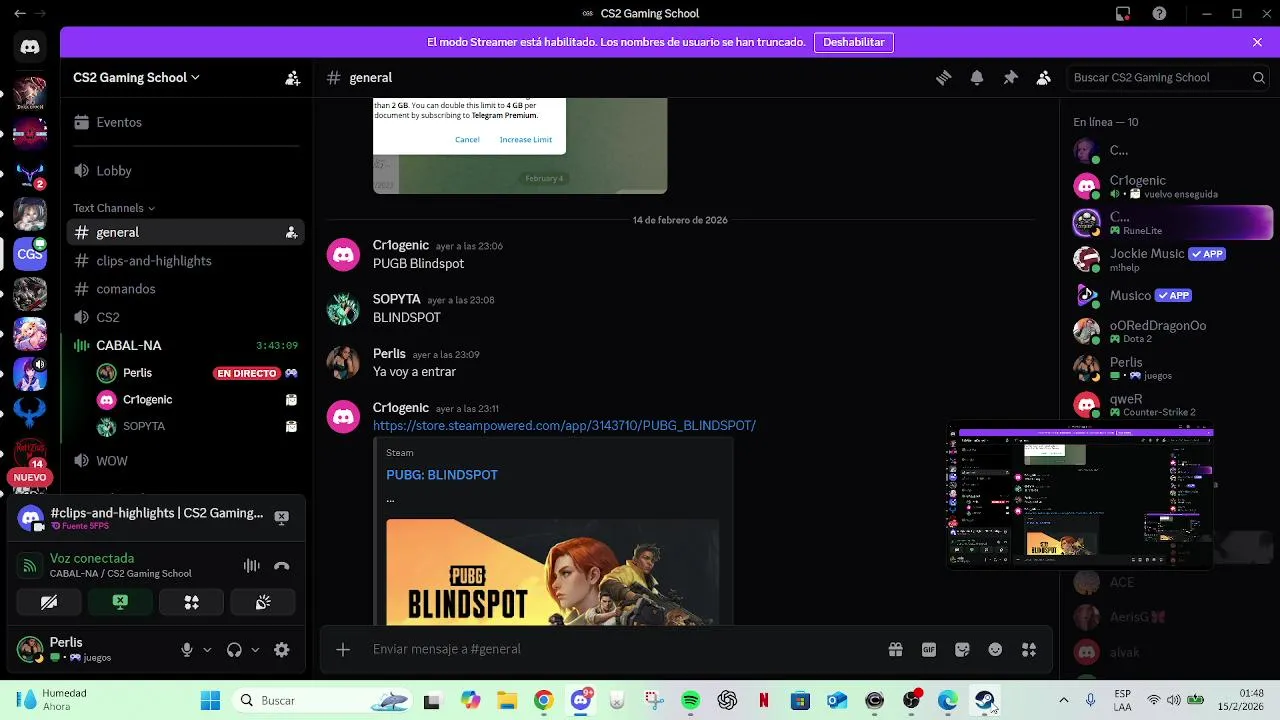
Task: Open microphone input options chevron
Action: click(207, 650)
